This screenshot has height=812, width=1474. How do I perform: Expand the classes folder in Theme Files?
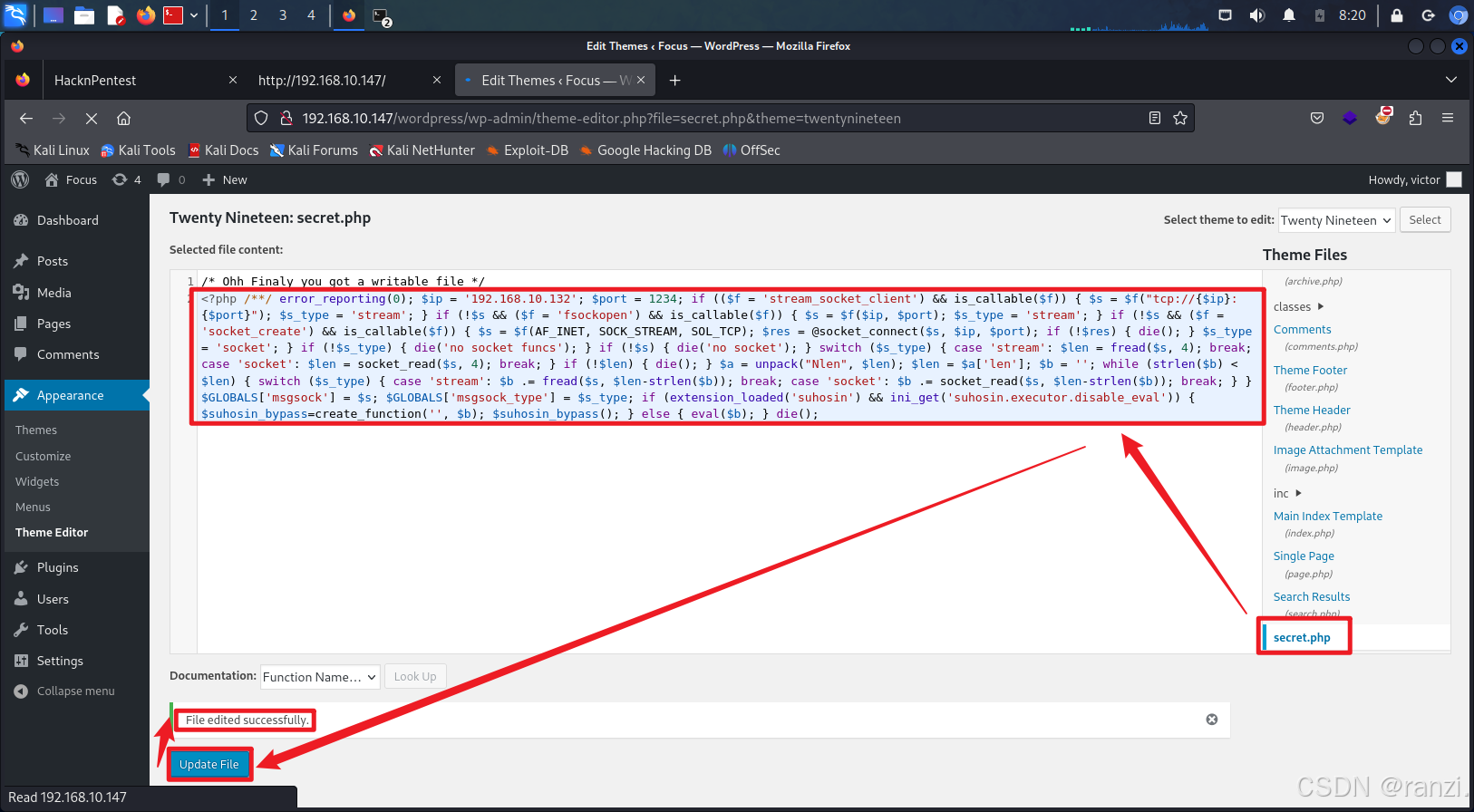pos(1298,306)
